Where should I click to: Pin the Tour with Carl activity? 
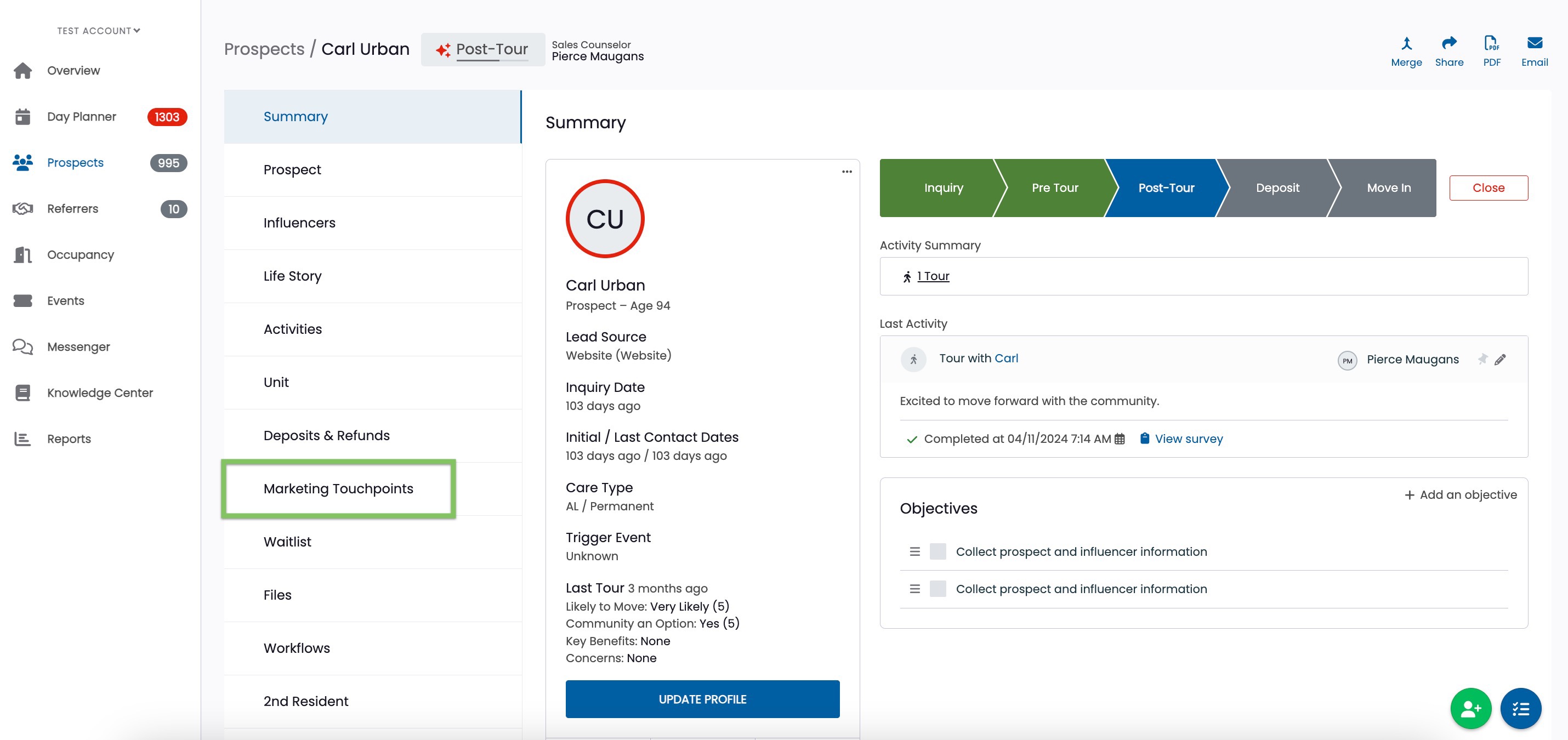pyautogui.click(x=1482, y=359)
